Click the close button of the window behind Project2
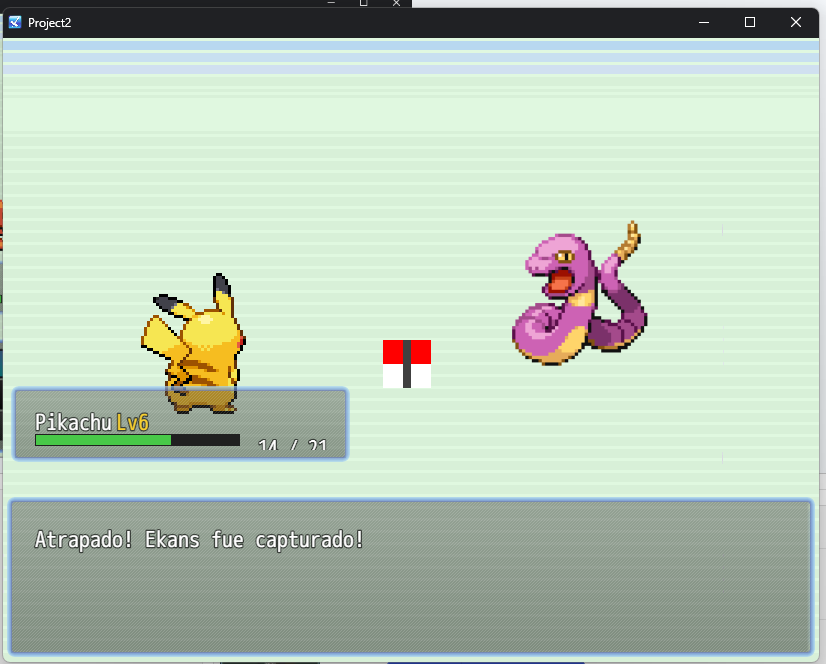The image size is (826, 664). tap(396, 3)
